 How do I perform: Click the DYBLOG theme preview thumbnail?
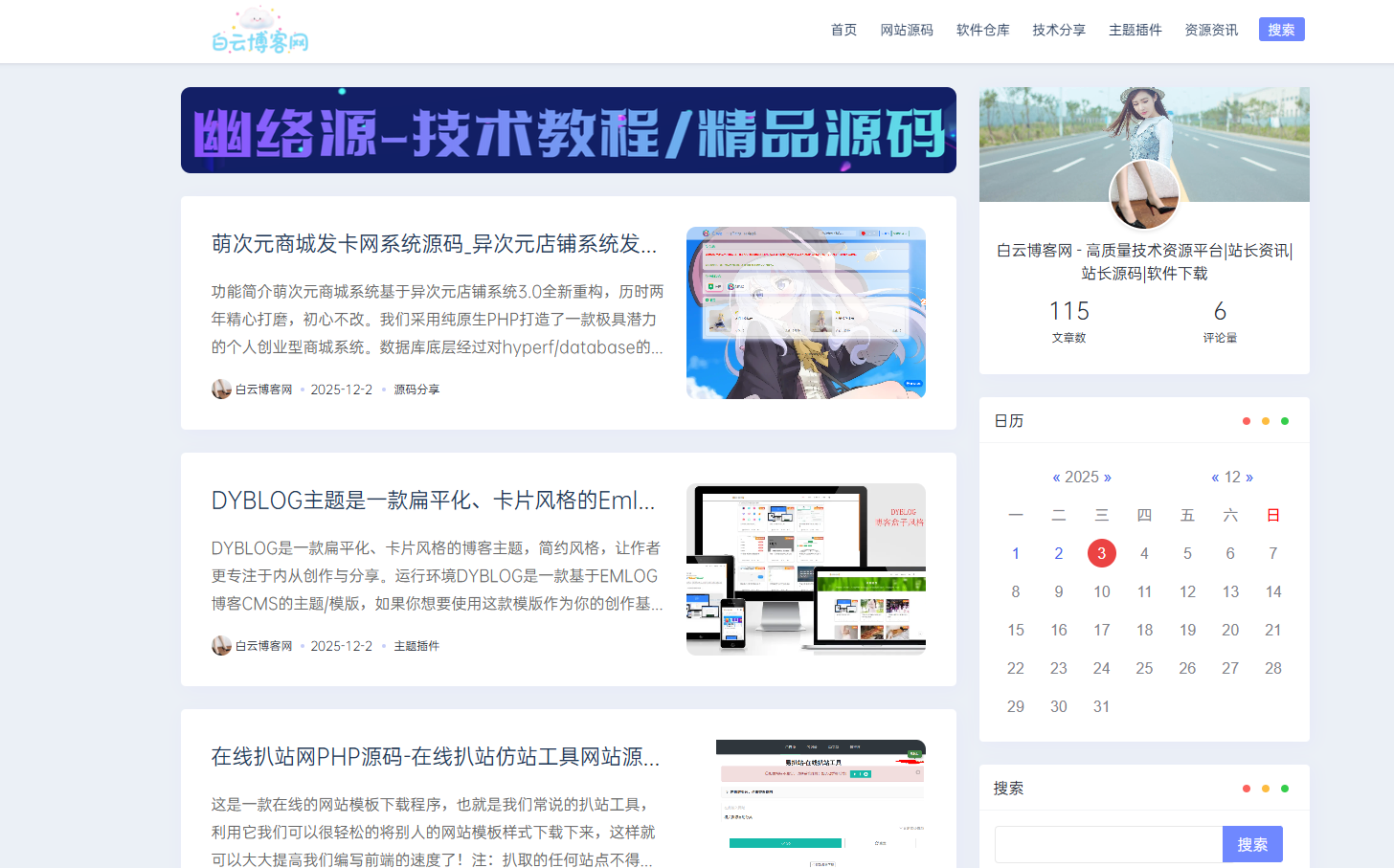(x=805, y=569)
